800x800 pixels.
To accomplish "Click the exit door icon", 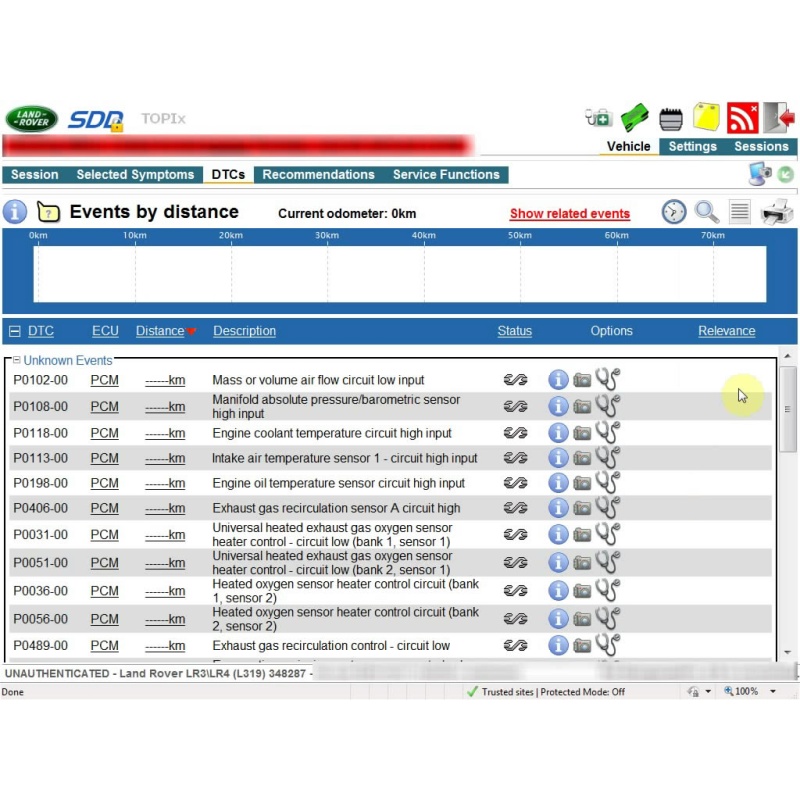I will (779, 118).
